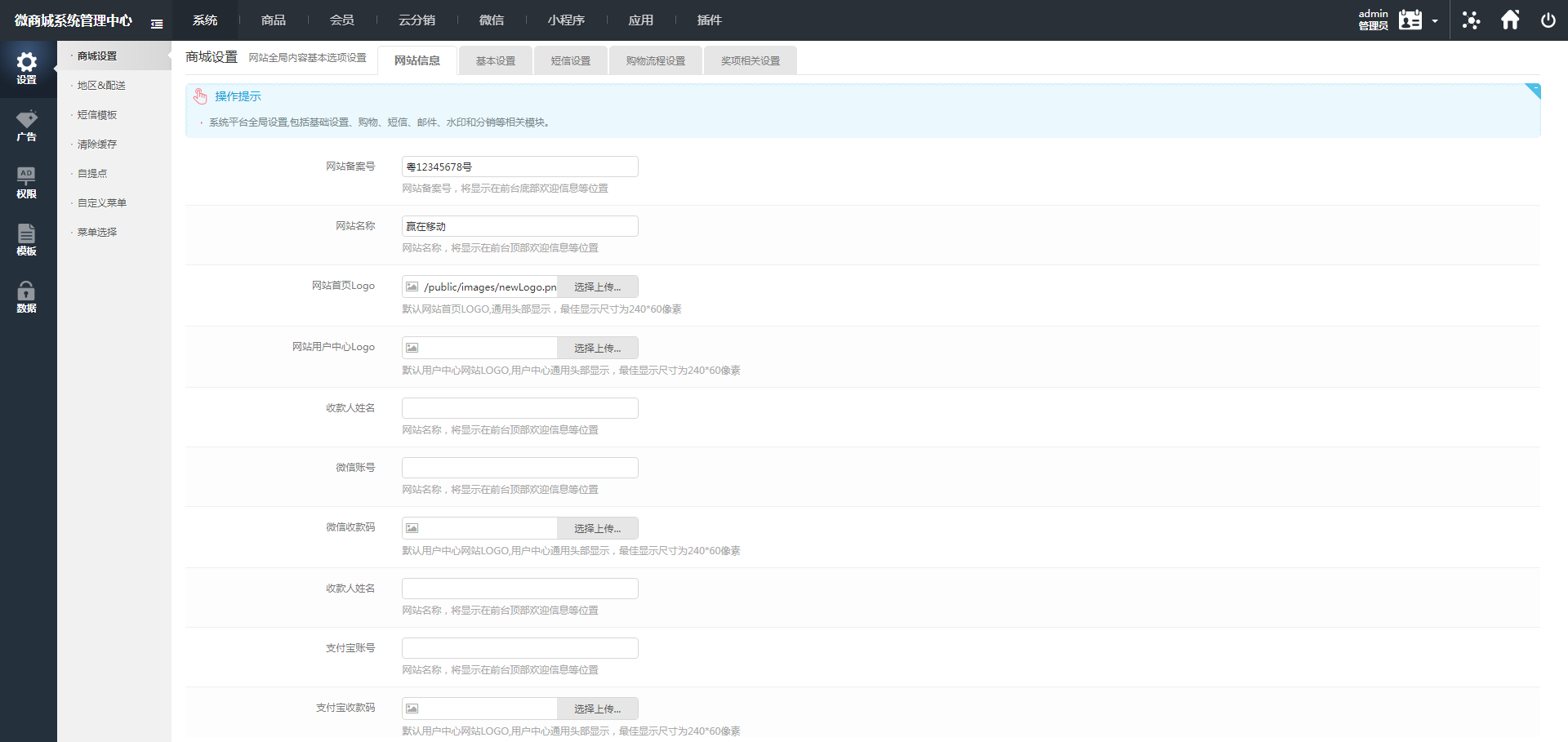This screenshot has width=1568, height=742.
Task: Click the home icon in the top bar
Action: click(x=1510, y=20)
